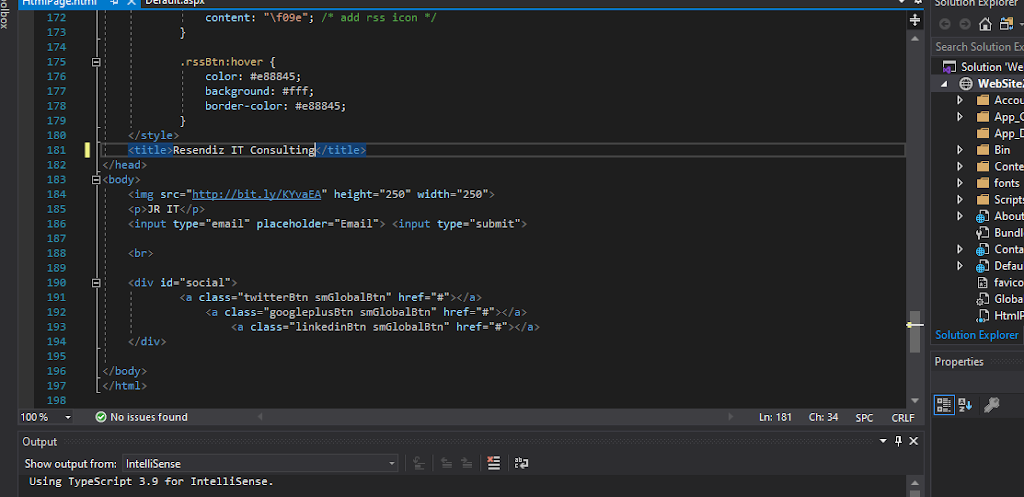Click the Properties panel title
The image size is (1024, 497).
click(x=959, y=362)
